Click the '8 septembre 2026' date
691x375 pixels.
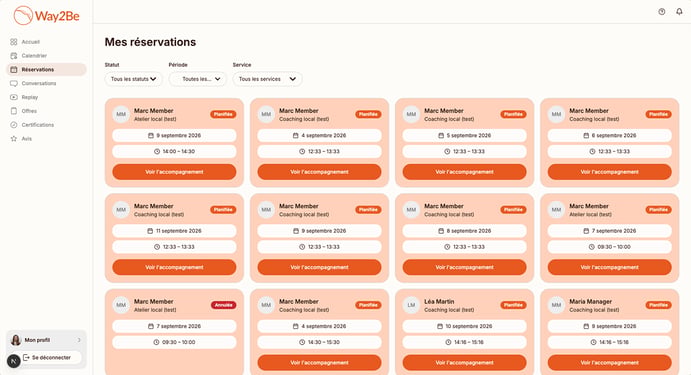[x=464, y=231]
